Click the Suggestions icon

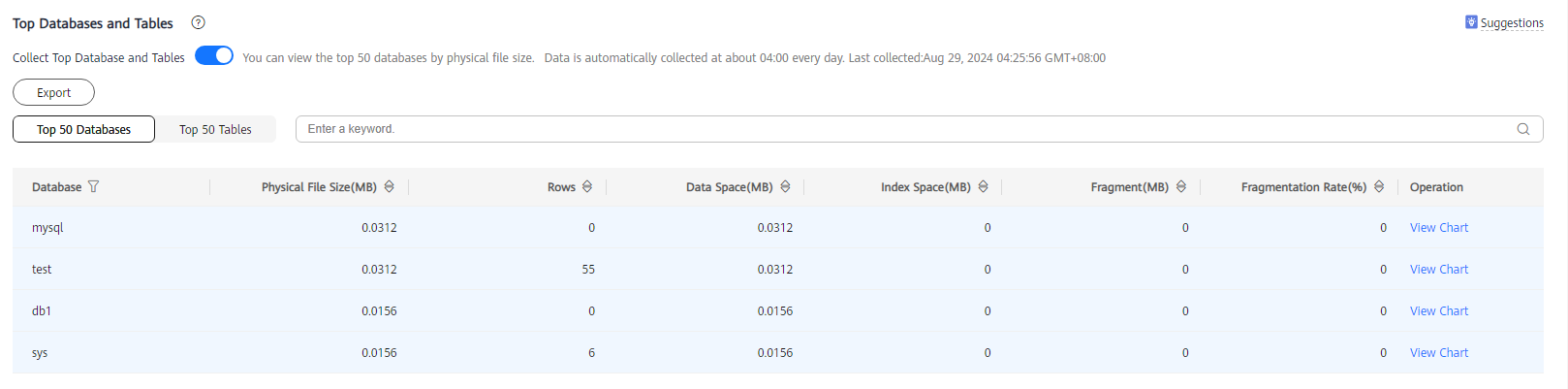[1471, 22]
